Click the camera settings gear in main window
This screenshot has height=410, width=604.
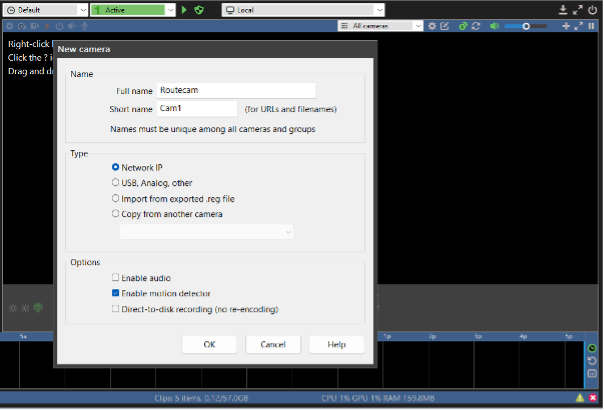point(10,26)
